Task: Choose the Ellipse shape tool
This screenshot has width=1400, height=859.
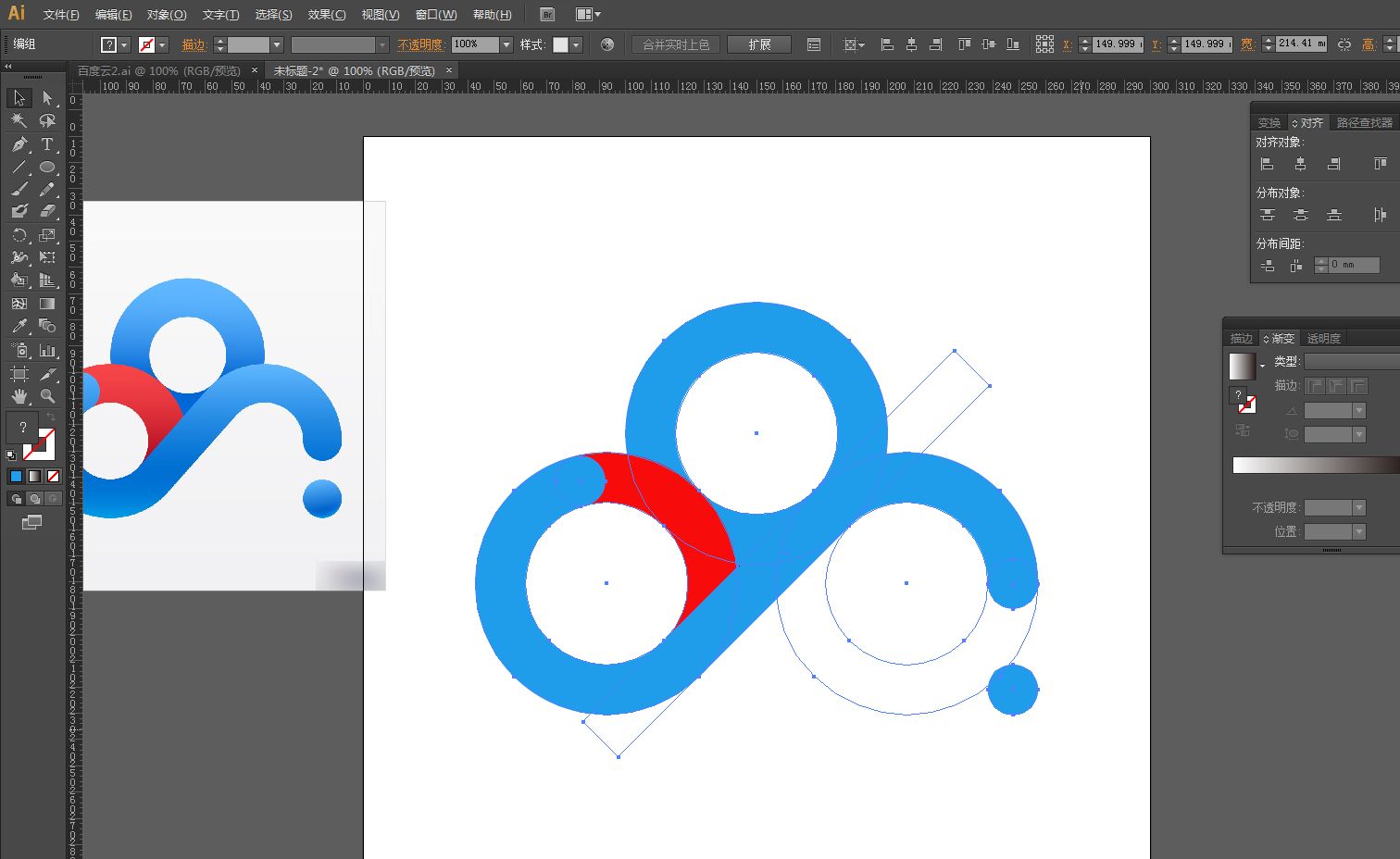Action: pyautogui.click(x=47, y=168)
